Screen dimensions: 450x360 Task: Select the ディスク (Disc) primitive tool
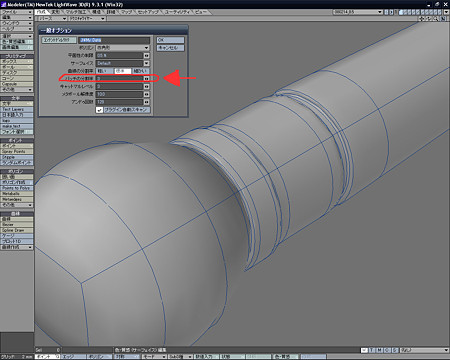pos(17,73)
